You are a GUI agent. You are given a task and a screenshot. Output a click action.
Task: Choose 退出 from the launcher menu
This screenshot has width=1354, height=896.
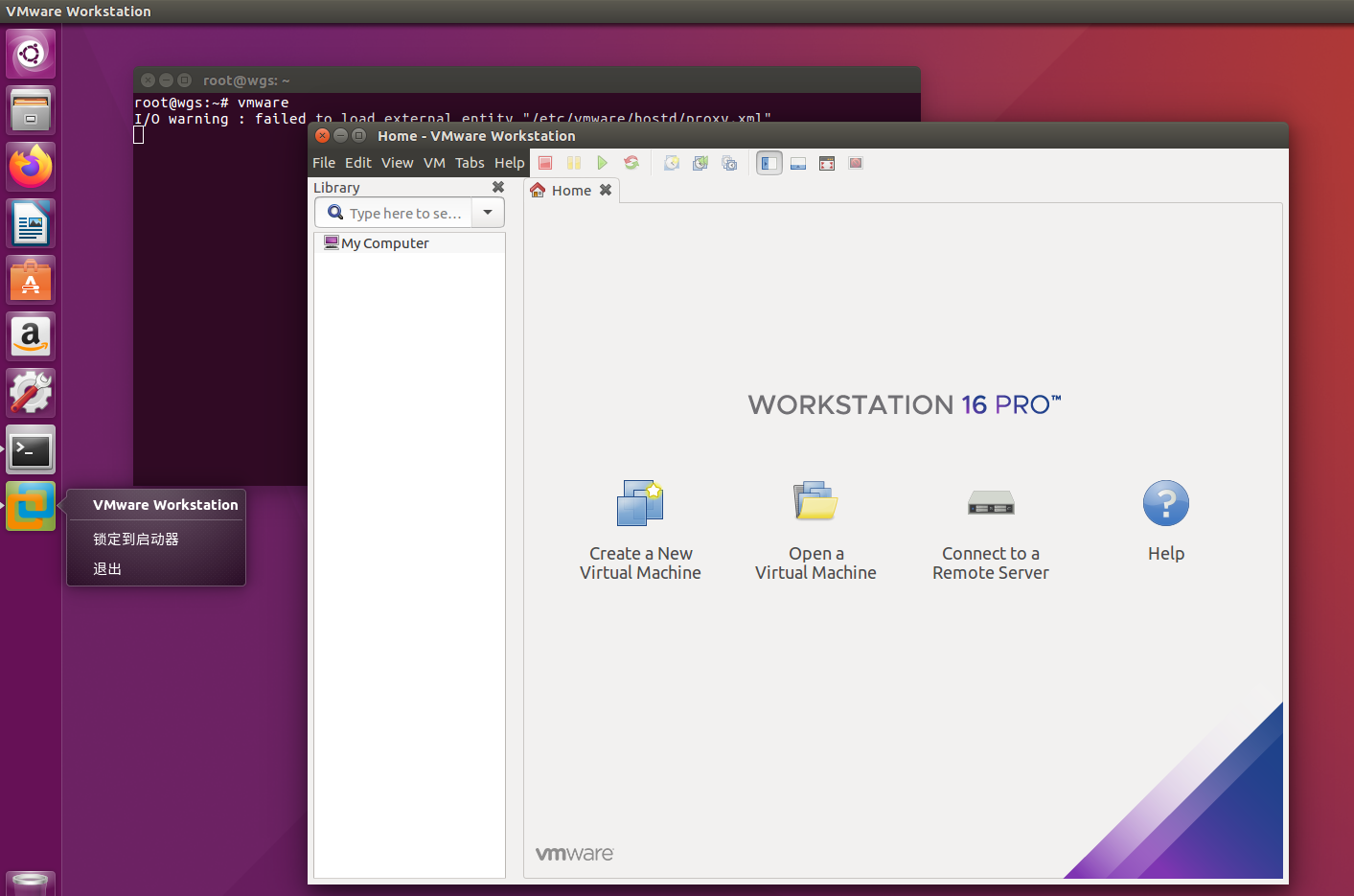pos(107,569)
